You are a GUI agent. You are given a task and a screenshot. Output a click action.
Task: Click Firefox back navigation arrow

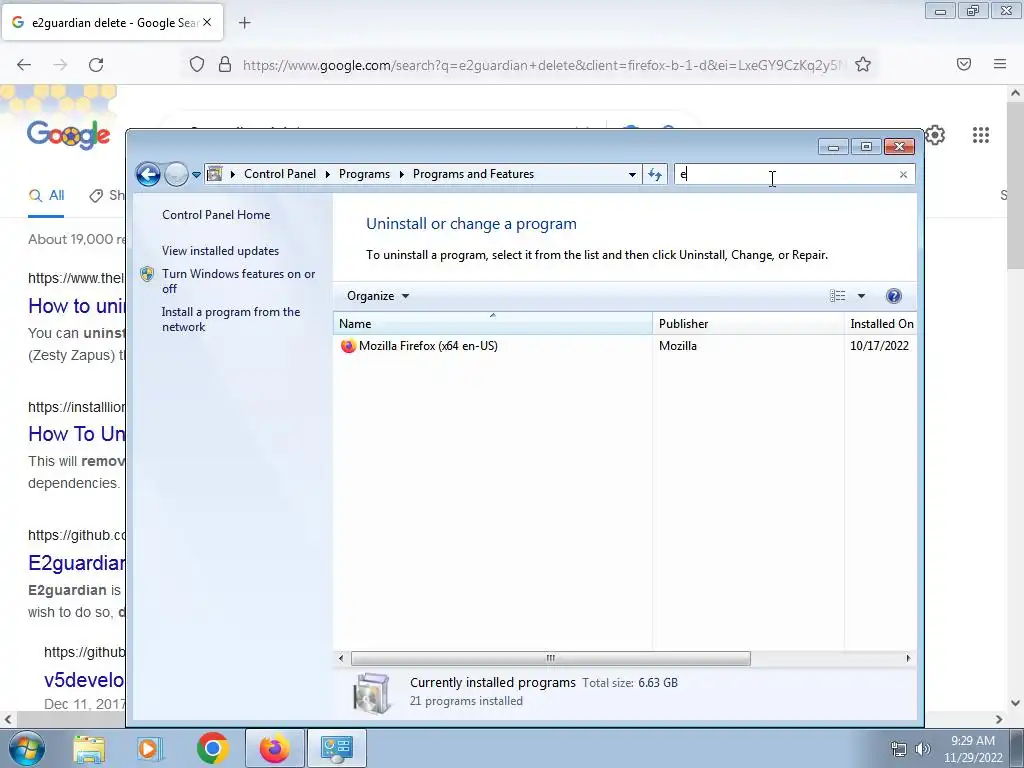(x=24, y=65)
